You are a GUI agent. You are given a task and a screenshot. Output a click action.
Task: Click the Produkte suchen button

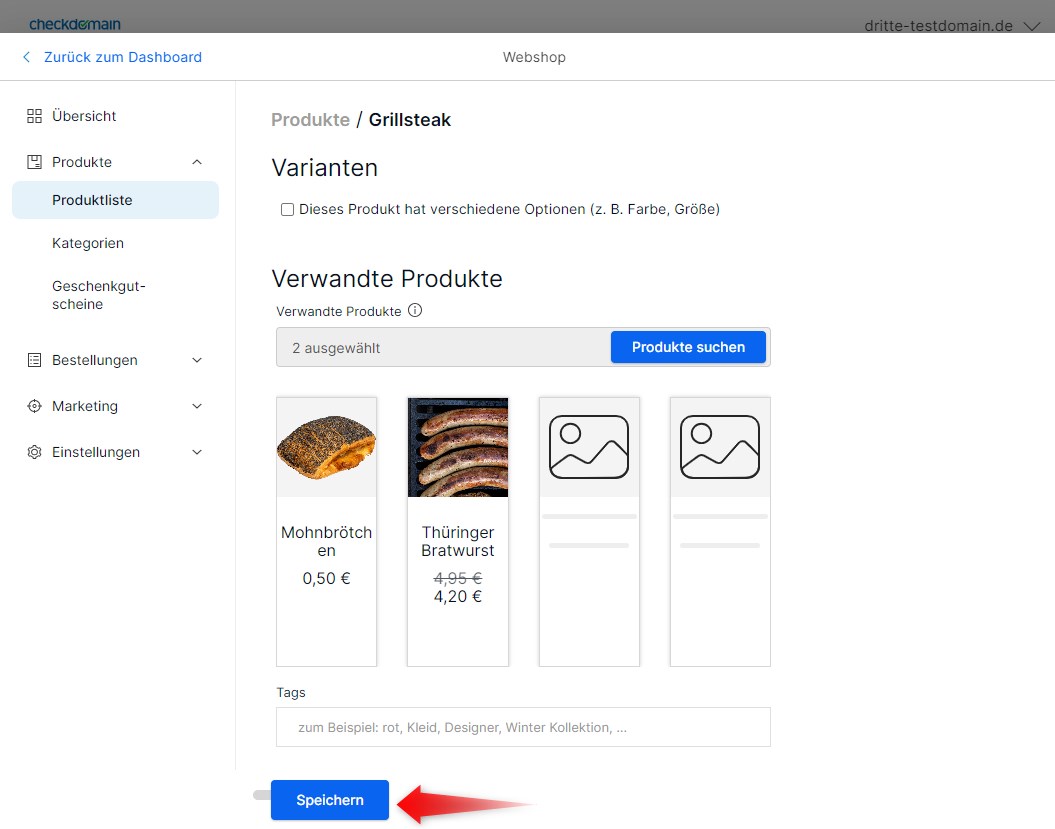coord(687,347)
